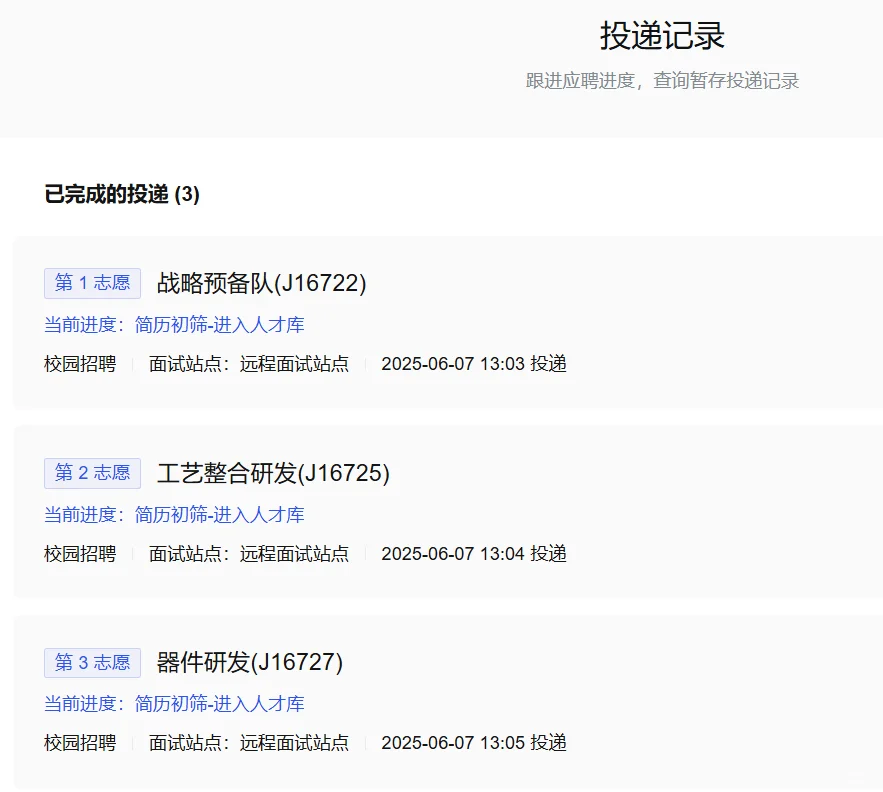
Task: Click 校园招聘 in the 工艺整合研发 card
Action: tap(80, 554)
